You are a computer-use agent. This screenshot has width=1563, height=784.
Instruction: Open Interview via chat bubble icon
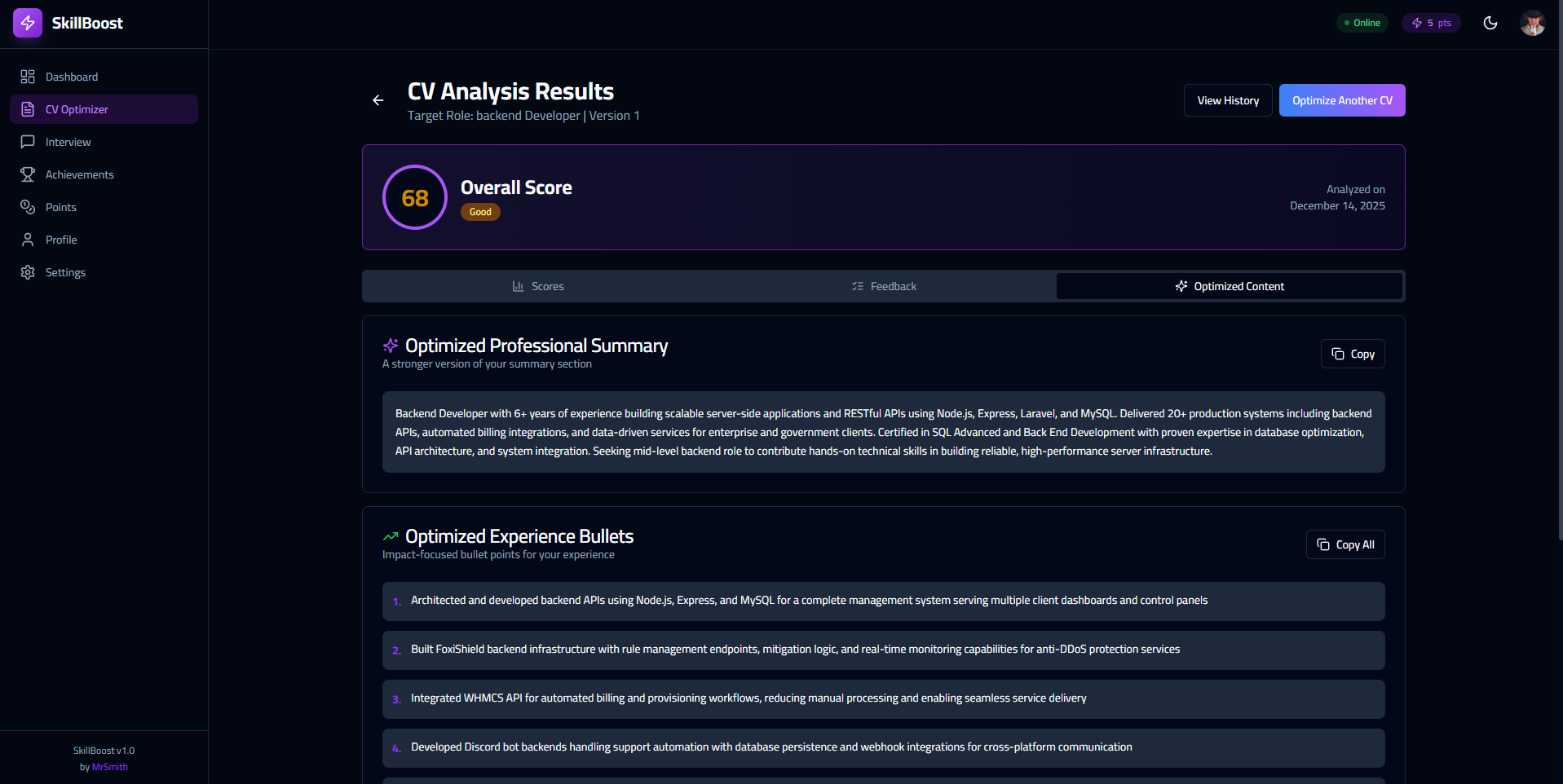pyautogui.click(x=27, y=141)
